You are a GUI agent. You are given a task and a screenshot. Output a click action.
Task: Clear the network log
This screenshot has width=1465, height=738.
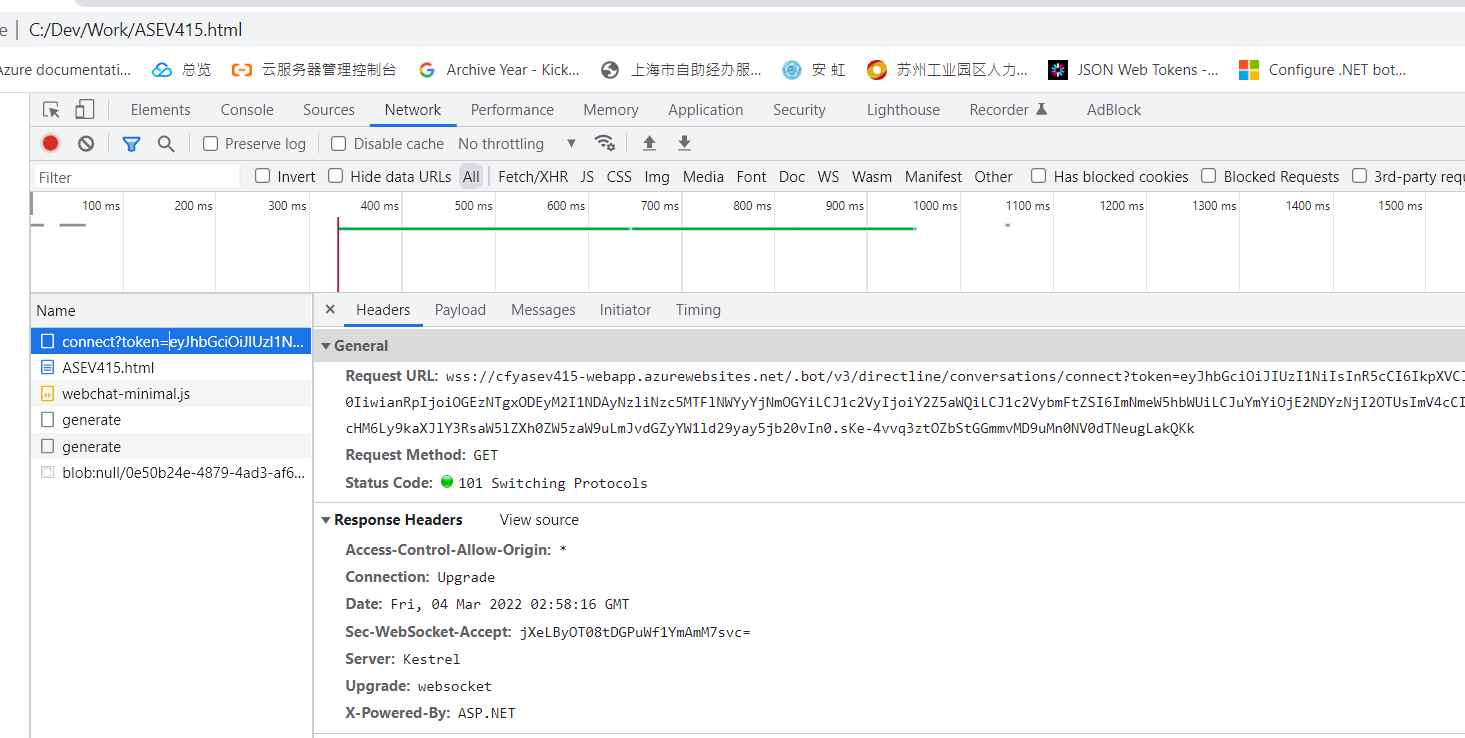click(85, 143)
